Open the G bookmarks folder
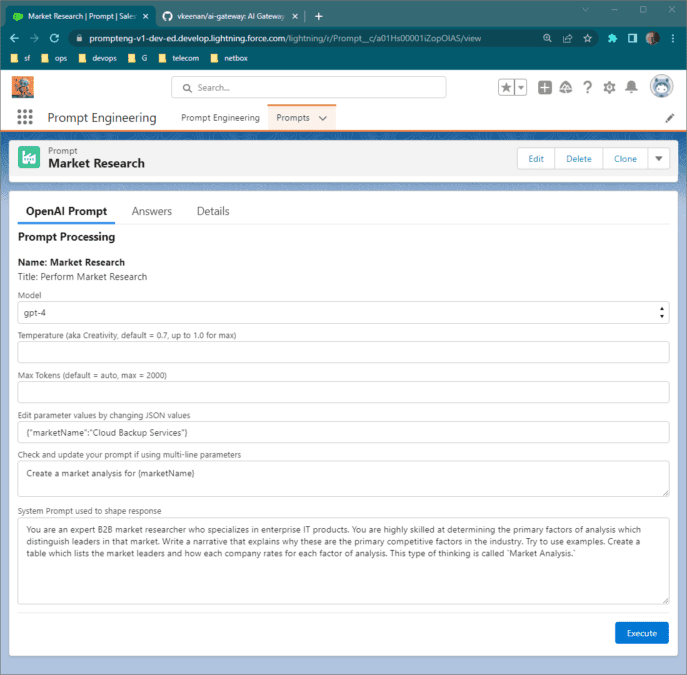687x675 pixels. pos(138,58)
